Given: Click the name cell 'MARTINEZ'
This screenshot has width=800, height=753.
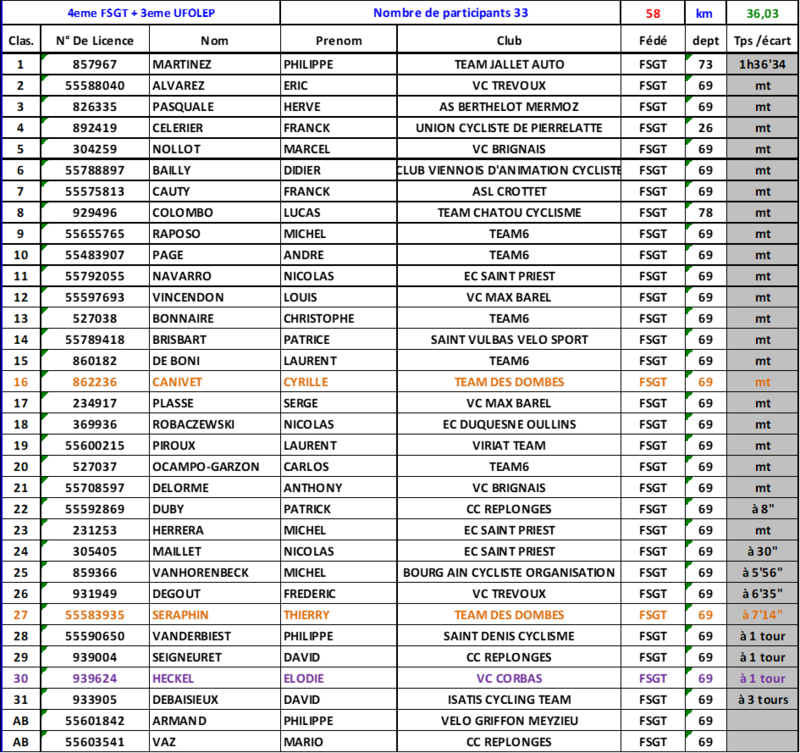Looking at the screenshot, I should pyautogui.click(x=215, y=64).
